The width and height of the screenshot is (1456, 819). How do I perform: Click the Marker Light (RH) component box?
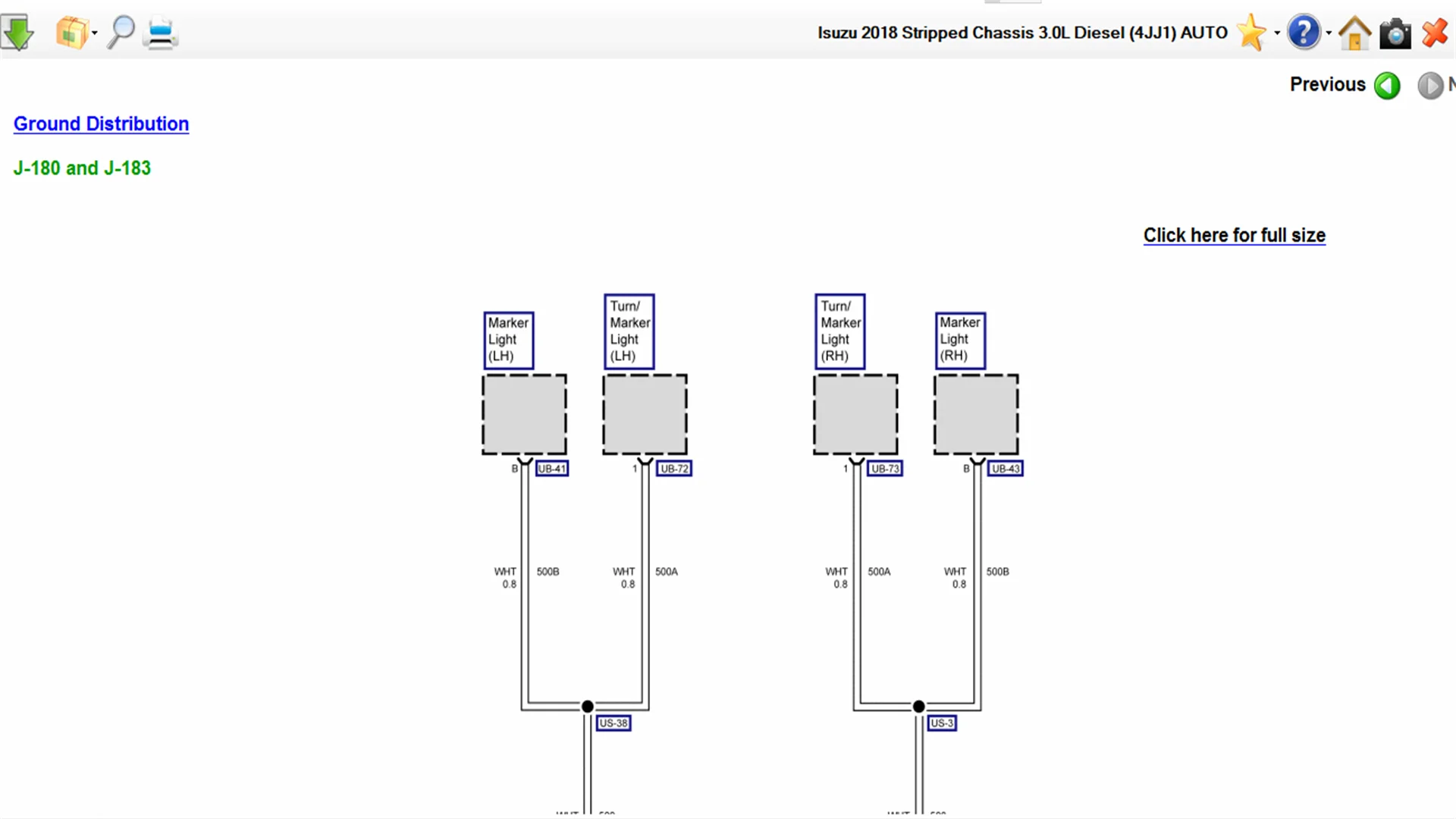(x=976, y=415)
